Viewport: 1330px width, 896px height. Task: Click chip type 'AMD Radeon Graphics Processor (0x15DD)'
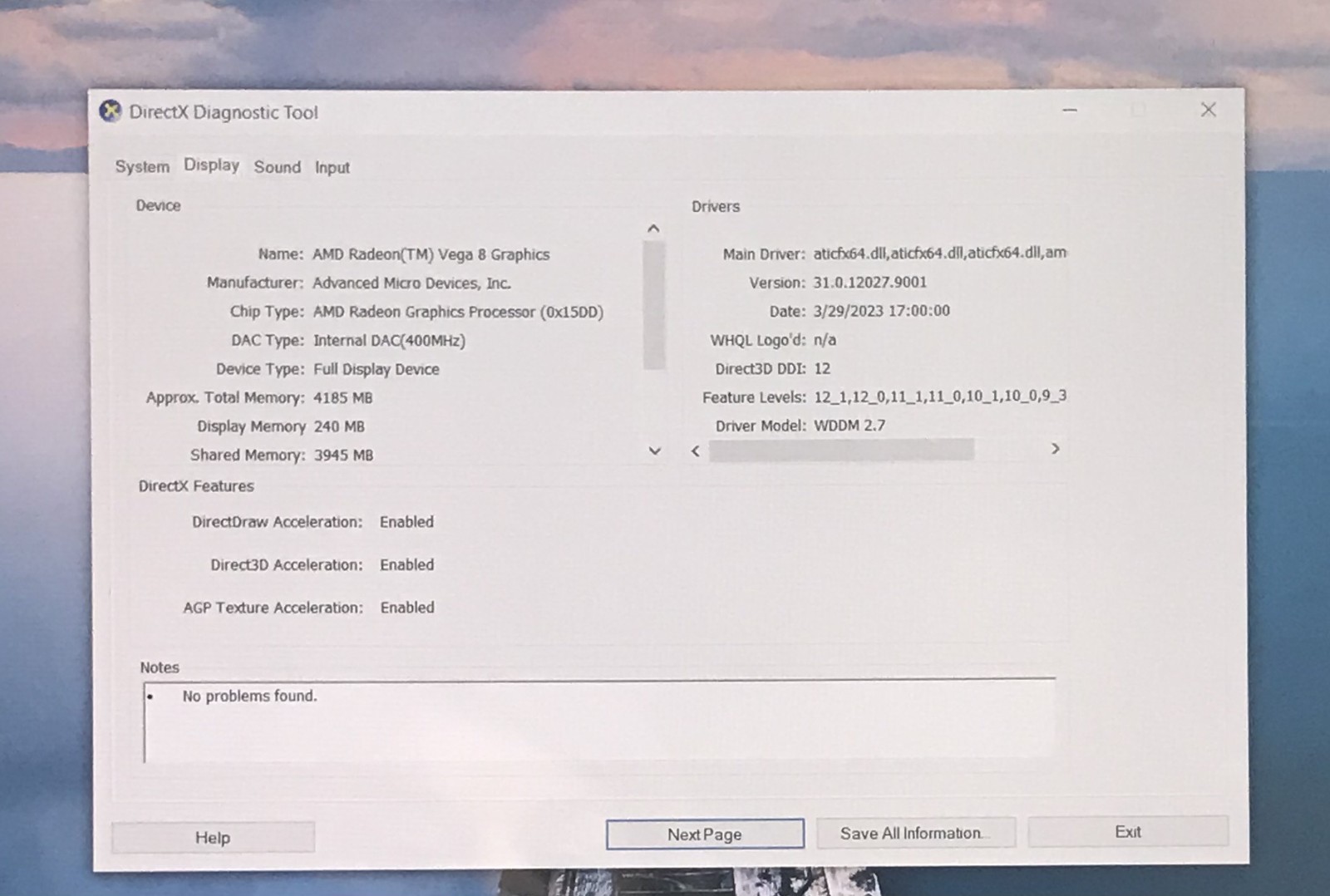pyautogui.click(x=458, y=312)
